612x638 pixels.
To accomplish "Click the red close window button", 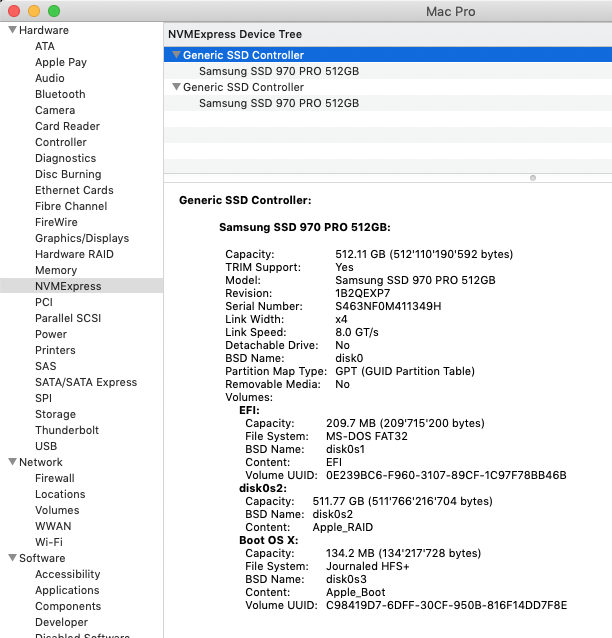I will point(14,11).
